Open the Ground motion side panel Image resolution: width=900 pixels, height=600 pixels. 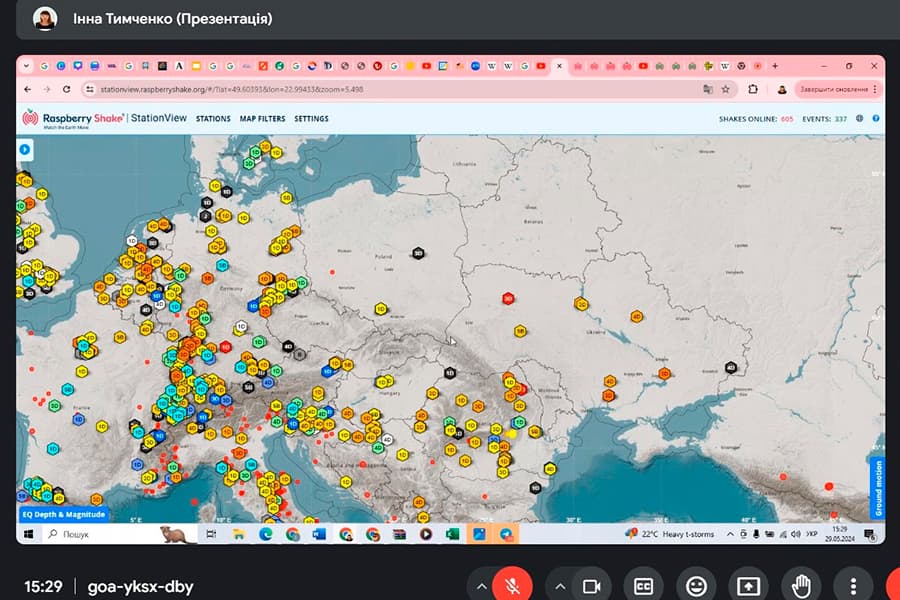[x=877, y=487]
